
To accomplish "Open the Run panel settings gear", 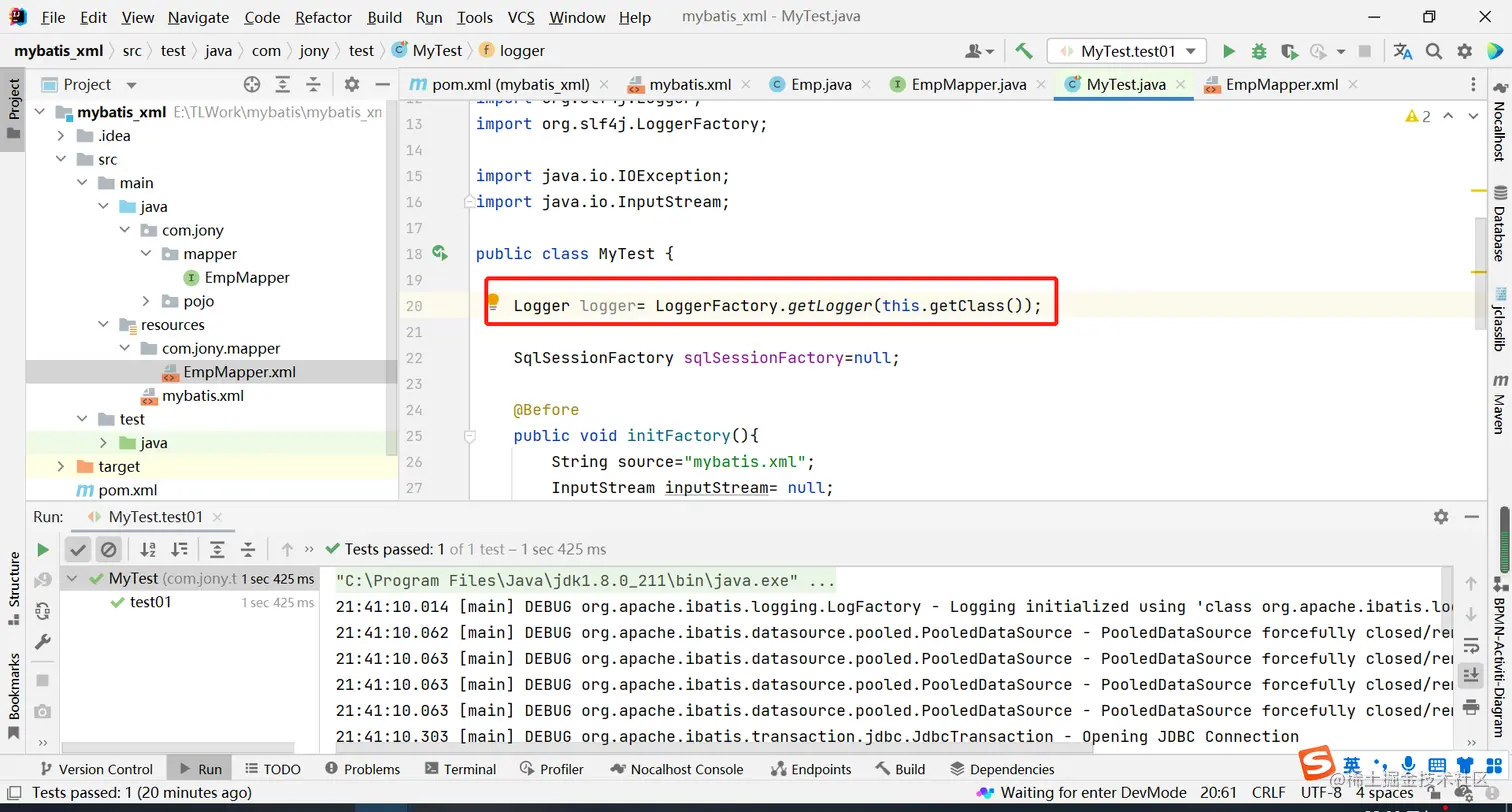I will pos(1441,517).
